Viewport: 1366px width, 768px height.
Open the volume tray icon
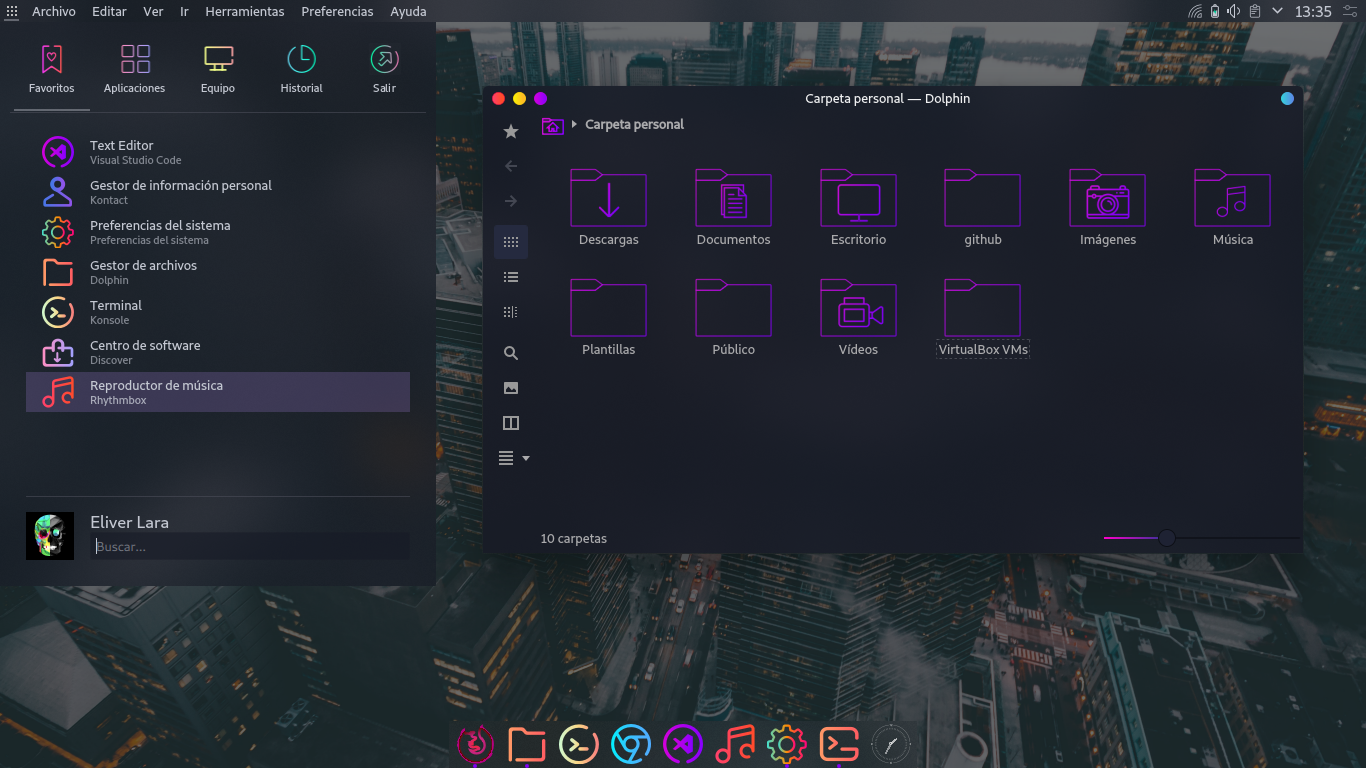click(x=1233, y=11)
